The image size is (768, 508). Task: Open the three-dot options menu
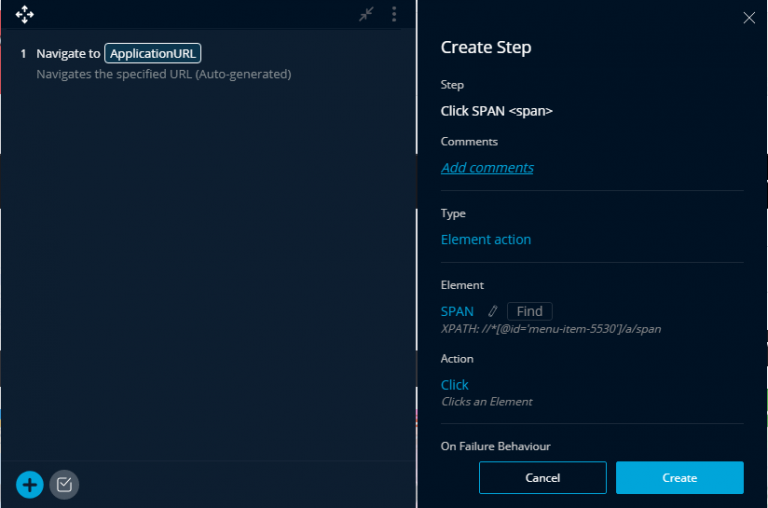click(x=394, y=14)
